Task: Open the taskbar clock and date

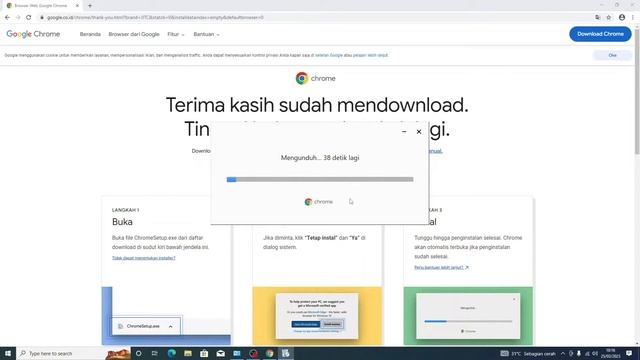Action: coord(610,353)
